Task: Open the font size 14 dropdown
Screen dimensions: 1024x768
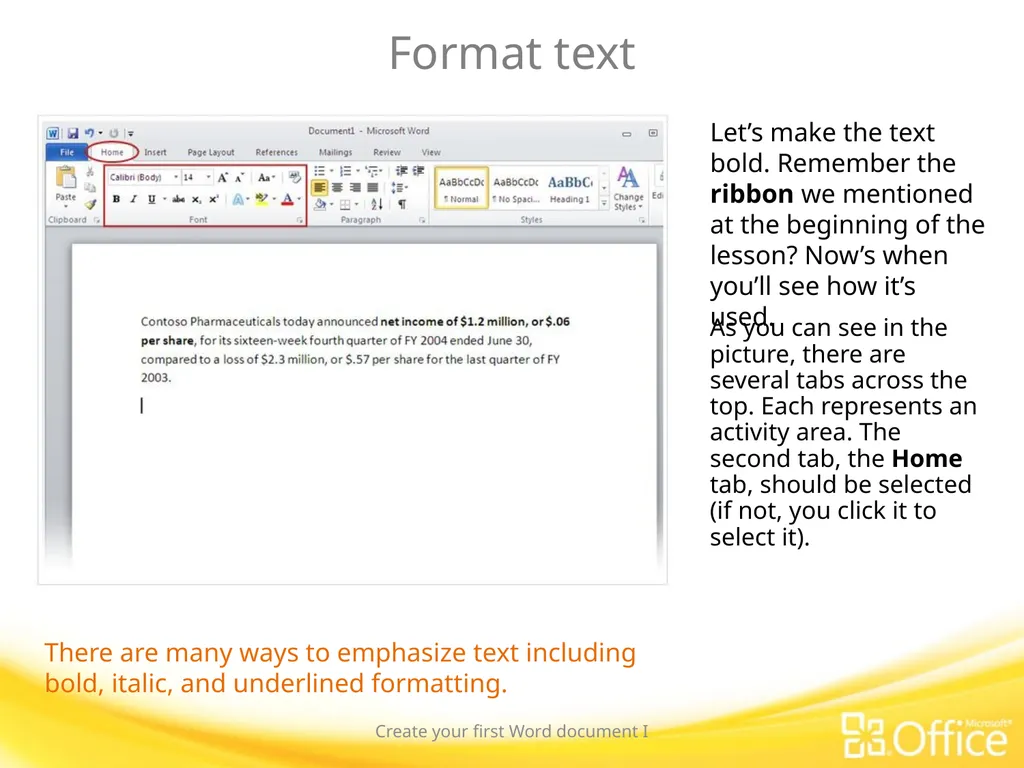Action: tap(208, 178)
